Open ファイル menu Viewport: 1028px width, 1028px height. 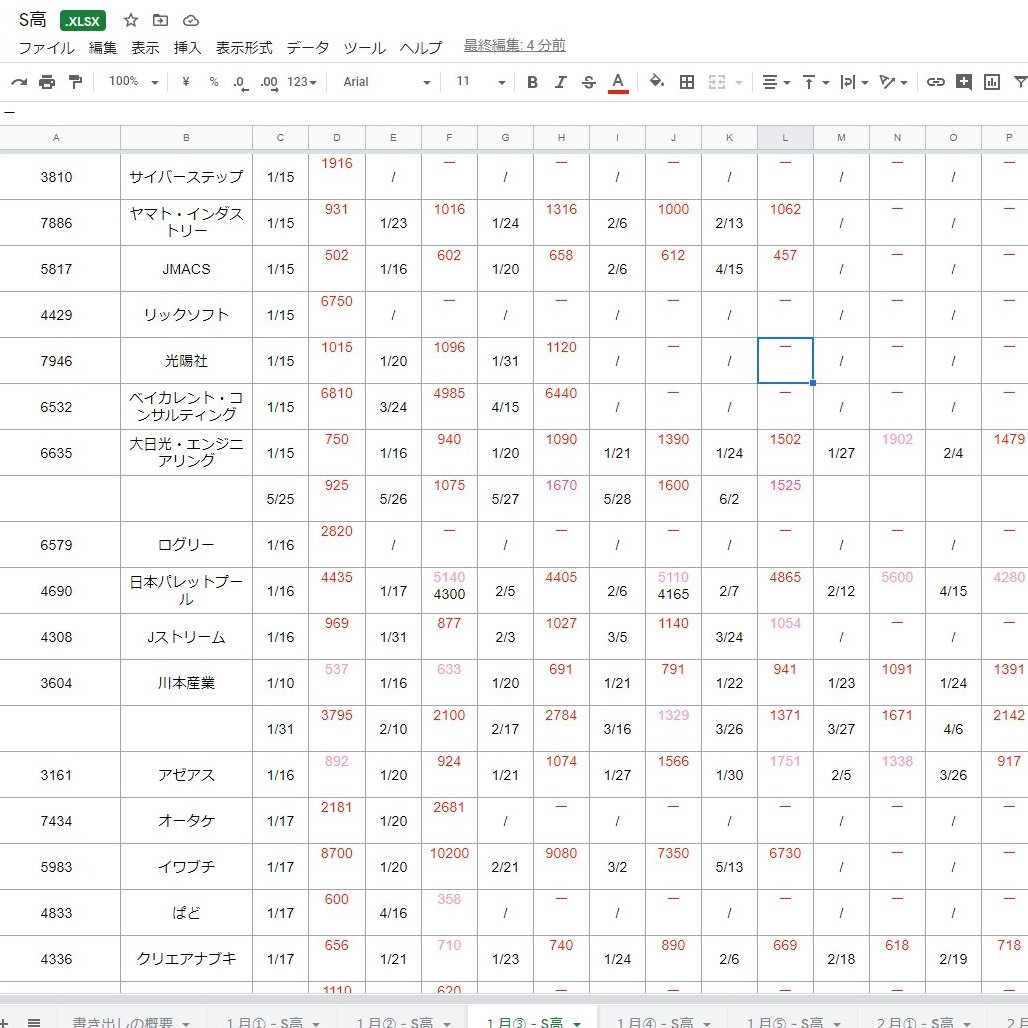[47, 48]
